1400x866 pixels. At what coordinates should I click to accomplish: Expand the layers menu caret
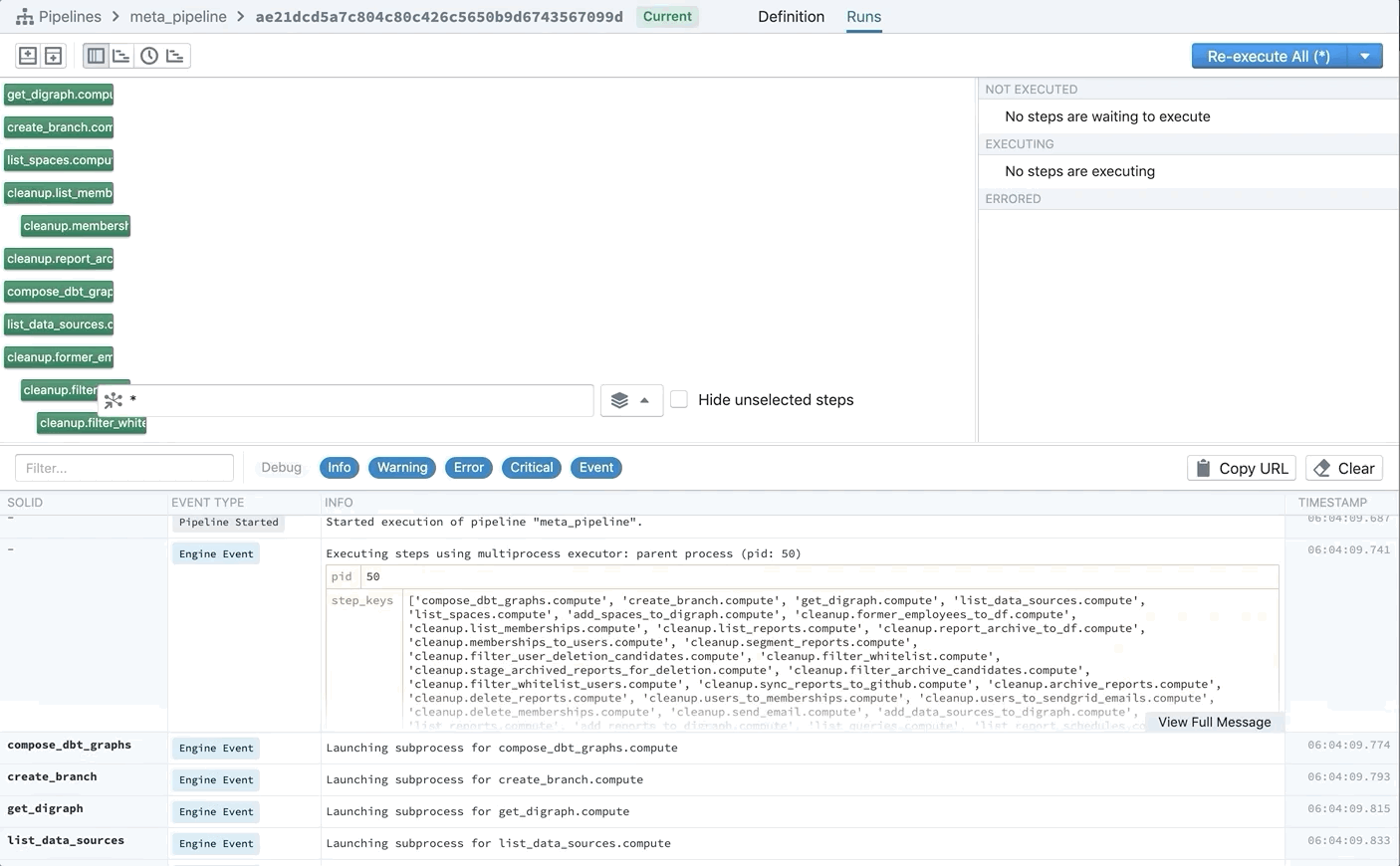pyautogui.click(x=645, y=400)
